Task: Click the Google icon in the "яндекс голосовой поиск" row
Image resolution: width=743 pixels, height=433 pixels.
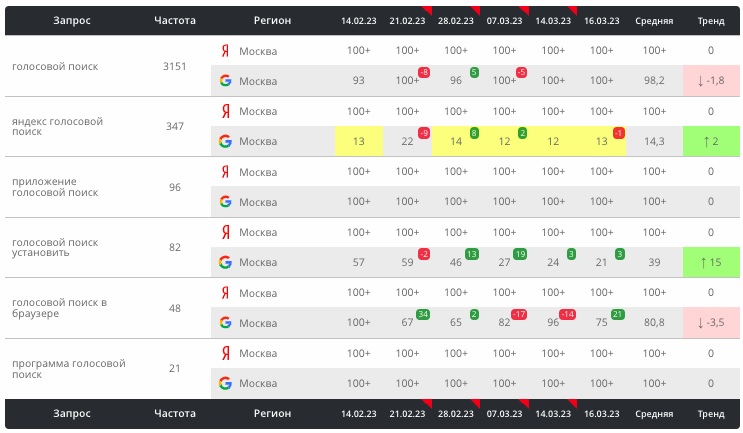Action: coord(225,141)
